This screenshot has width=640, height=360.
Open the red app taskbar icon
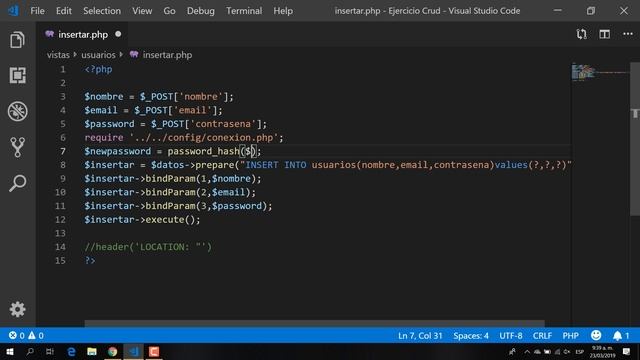[154, 351]
